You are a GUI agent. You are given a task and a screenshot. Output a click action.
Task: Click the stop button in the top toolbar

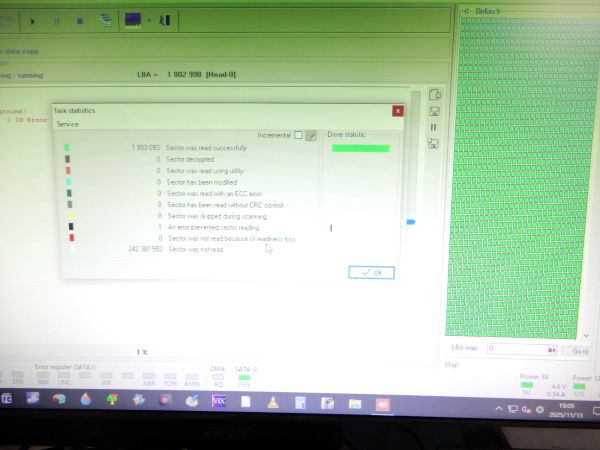click(x=78, y=20)
